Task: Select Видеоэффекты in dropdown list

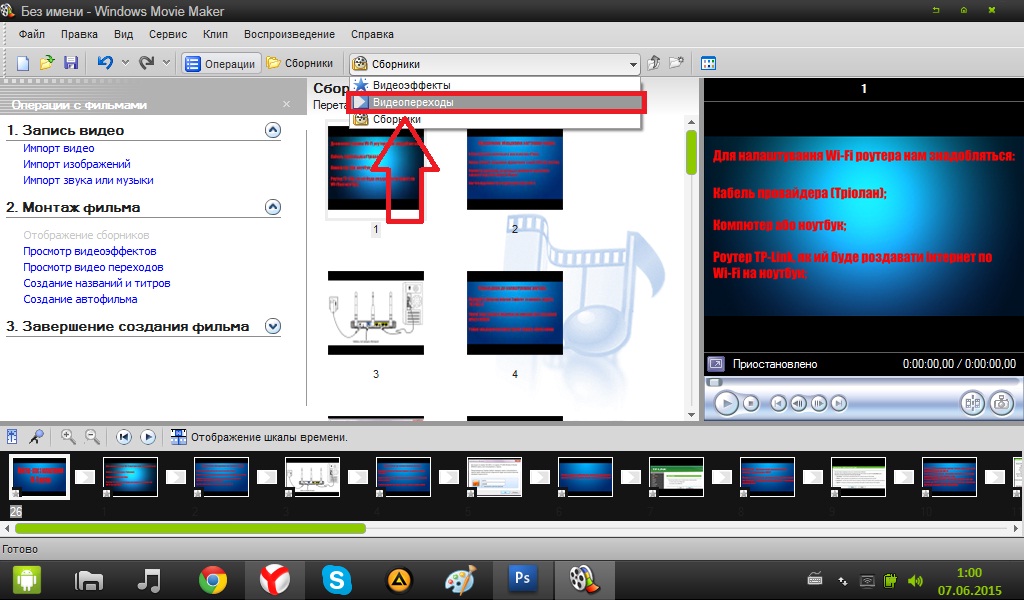Action: [x=495, y=85]
